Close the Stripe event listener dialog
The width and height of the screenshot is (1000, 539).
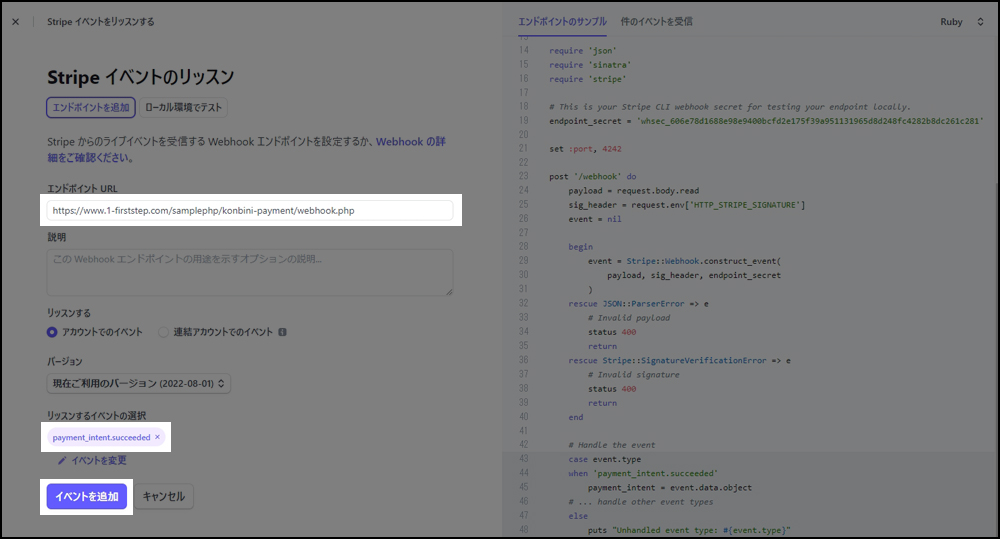[15, 22]
